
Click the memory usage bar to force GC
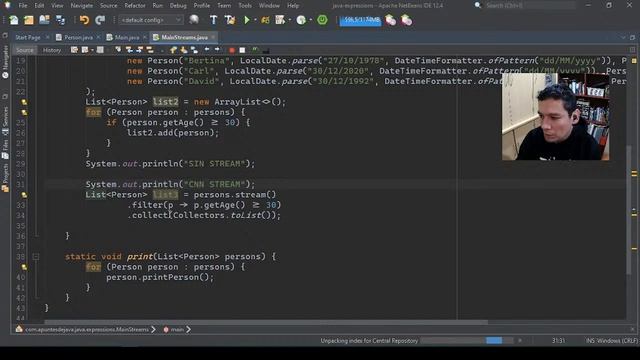360,20
